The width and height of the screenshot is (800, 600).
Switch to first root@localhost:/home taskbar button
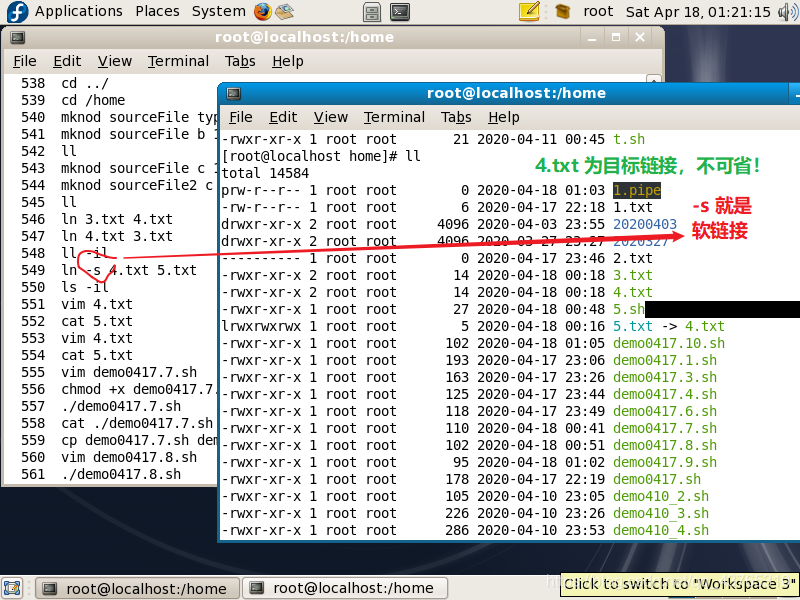(137, 588)
